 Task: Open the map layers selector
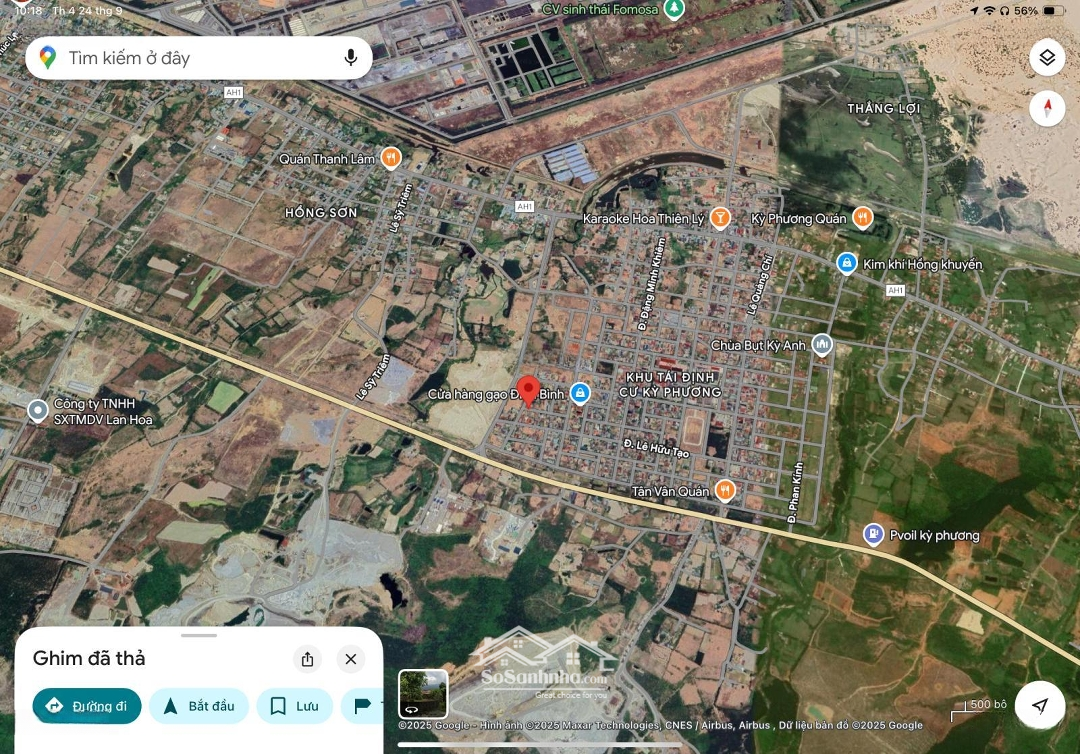point(1047,58)
